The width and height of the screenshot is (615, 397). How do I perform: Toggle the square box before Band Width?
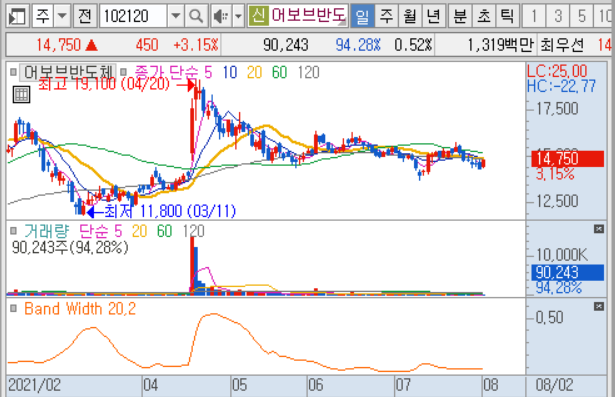13,309
